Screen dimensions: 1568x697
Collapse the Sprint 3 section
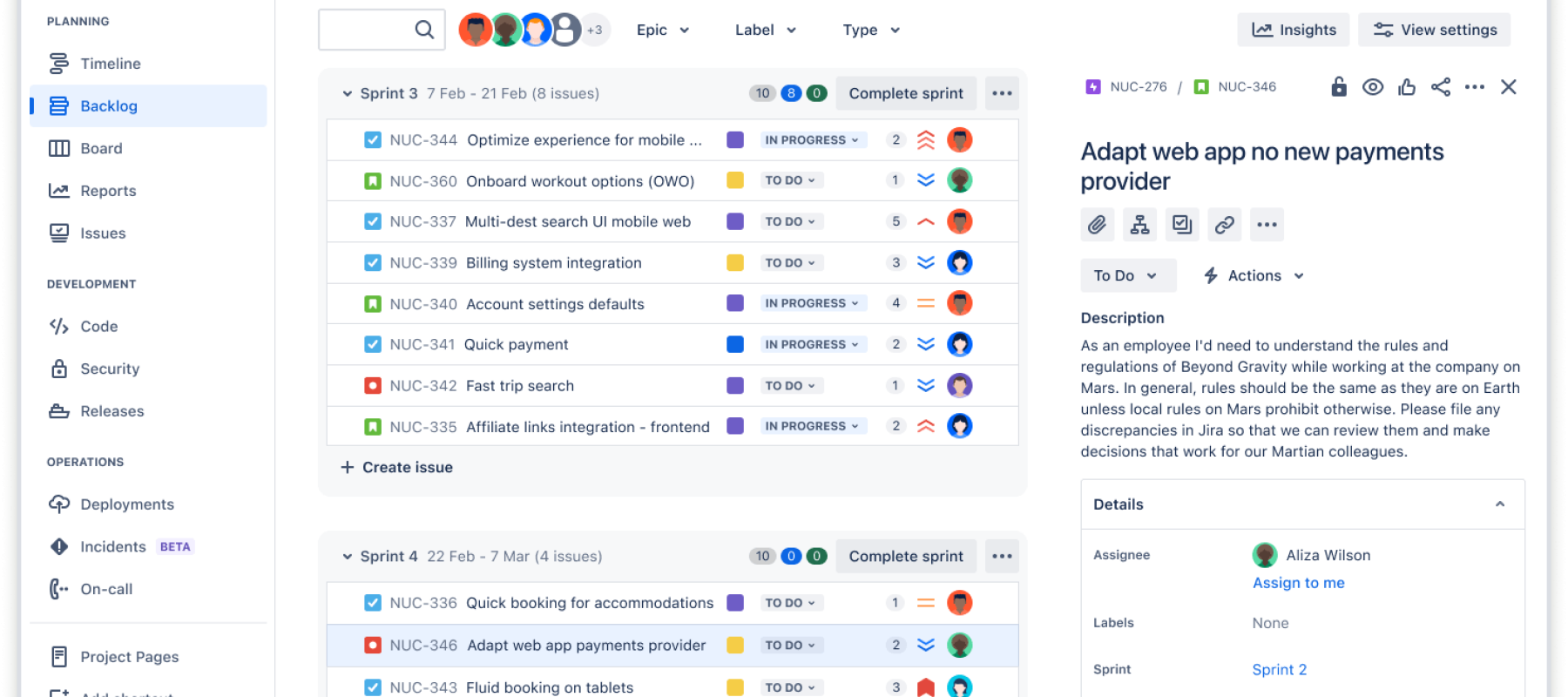point(347,93)
